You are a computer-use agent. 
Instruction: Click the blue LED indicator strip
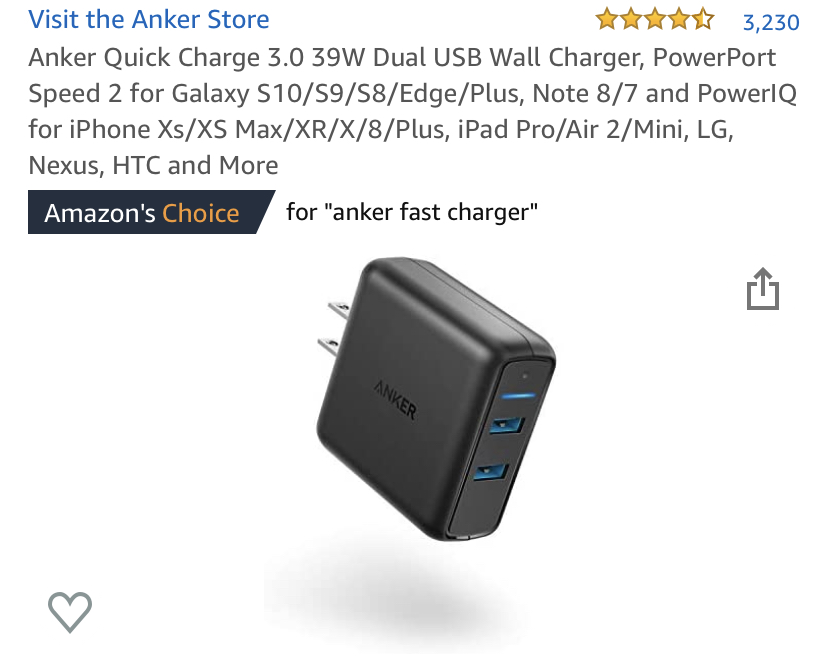[x=518, y=395]
